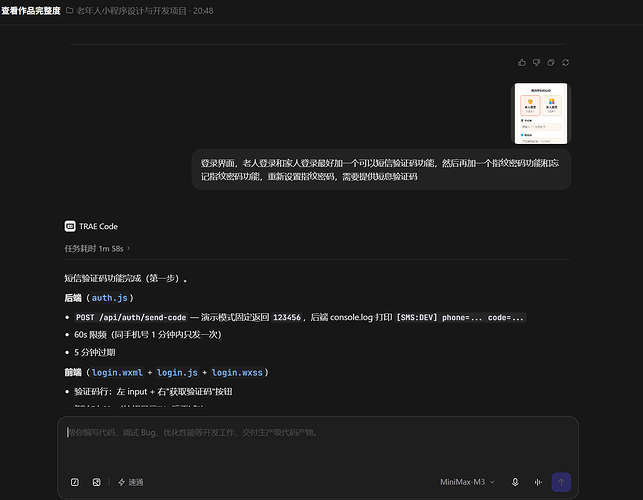Click the 123456 code value

(287, 317)
